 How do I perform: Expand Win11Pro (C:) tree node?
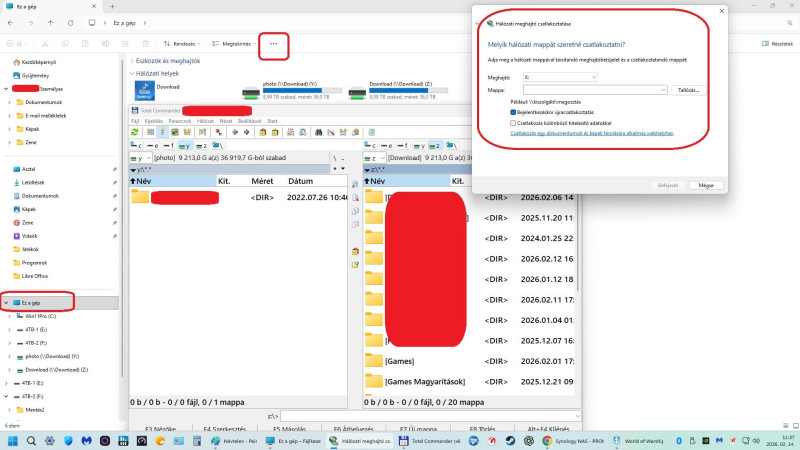(9, 316)
